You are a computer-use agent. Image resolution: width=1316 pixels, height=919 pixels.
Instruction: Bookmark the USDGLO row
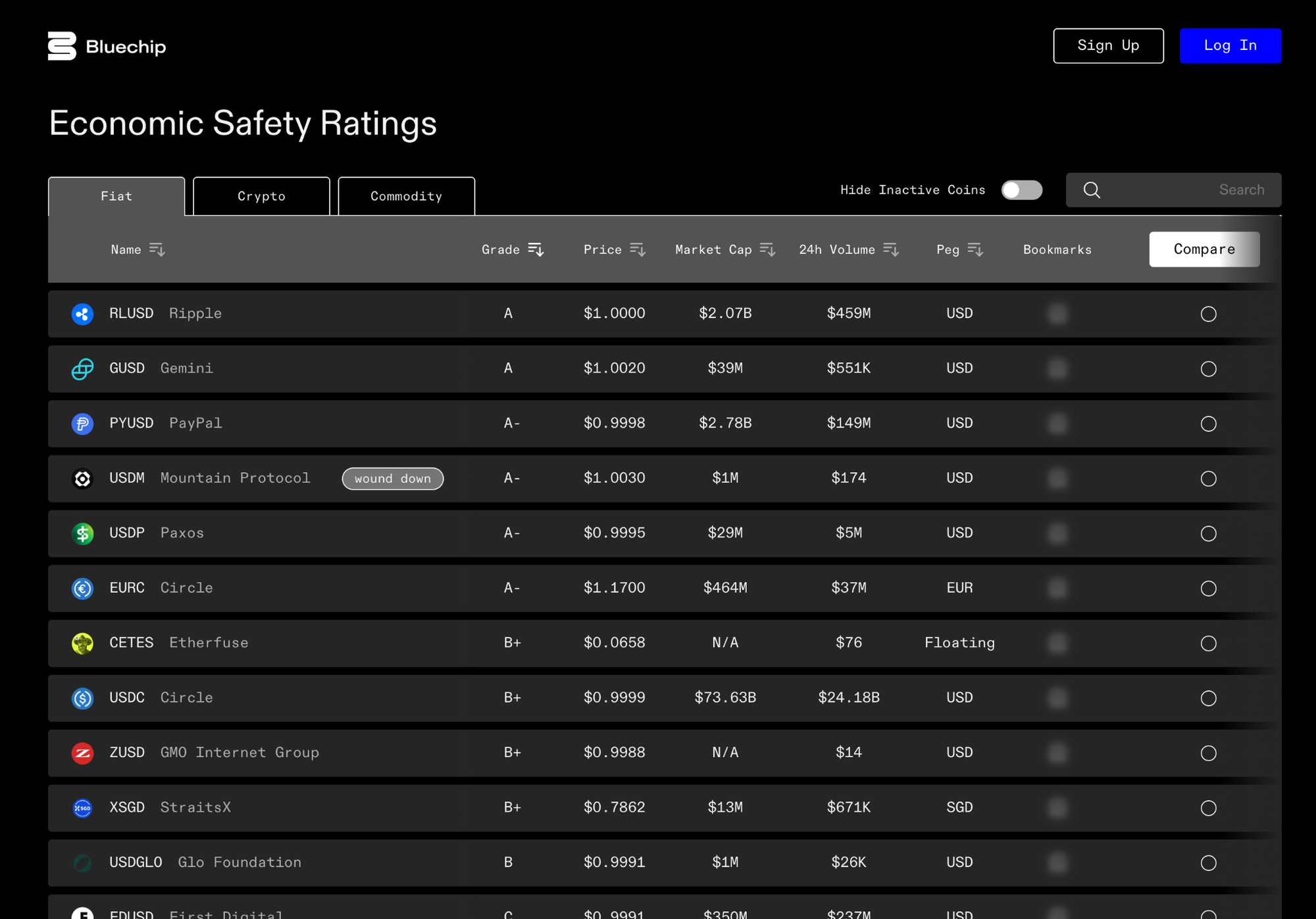(1057, 862)
